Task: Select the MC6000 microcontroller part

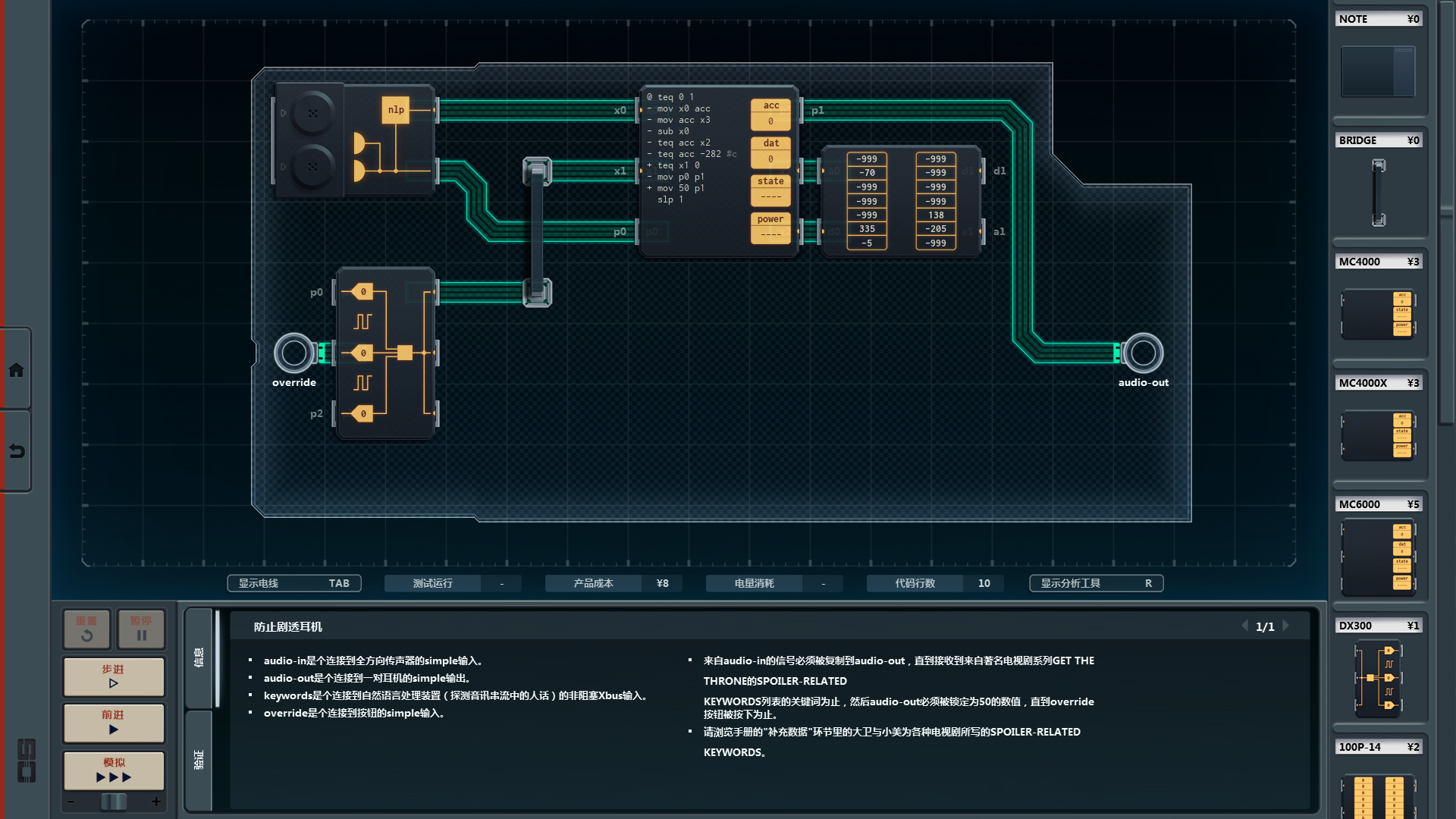Action: [x=1378, y=557]
